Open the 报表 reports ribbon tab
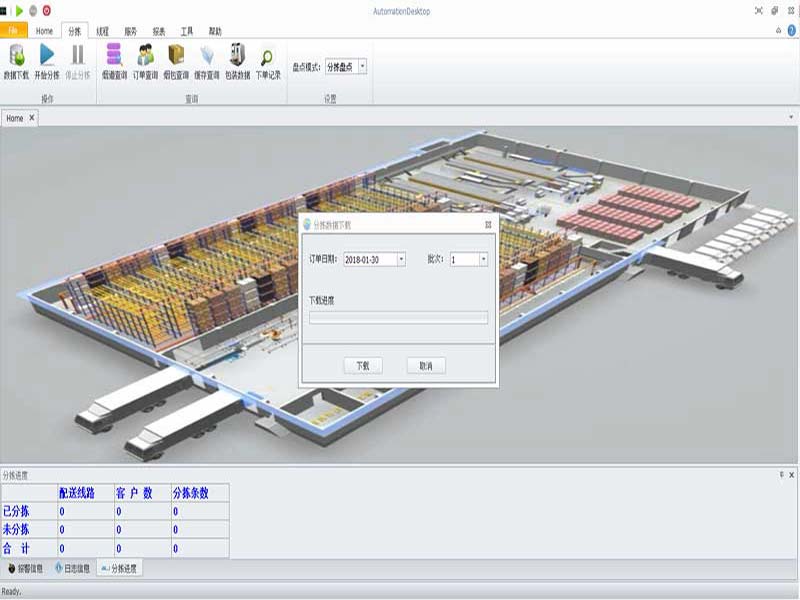The height and width of the screenshot is (600, 800). (159, 31)
